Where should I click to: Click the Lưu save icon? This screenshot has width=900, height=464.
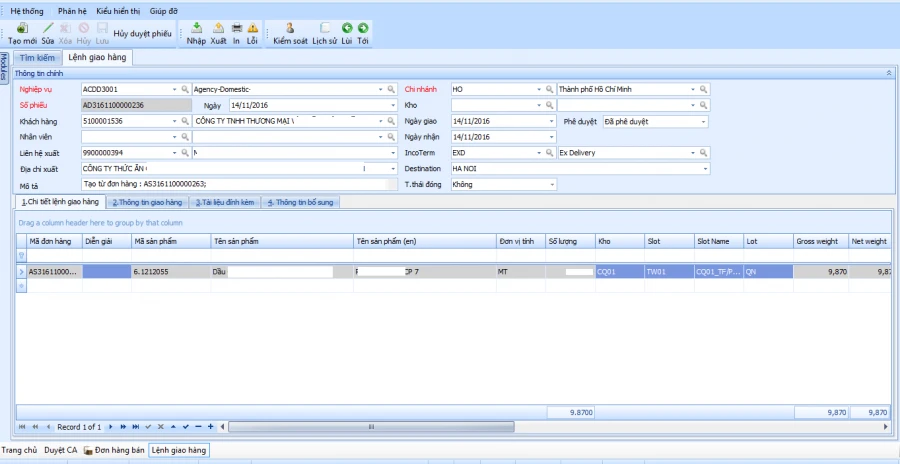(x=102, y=28)
